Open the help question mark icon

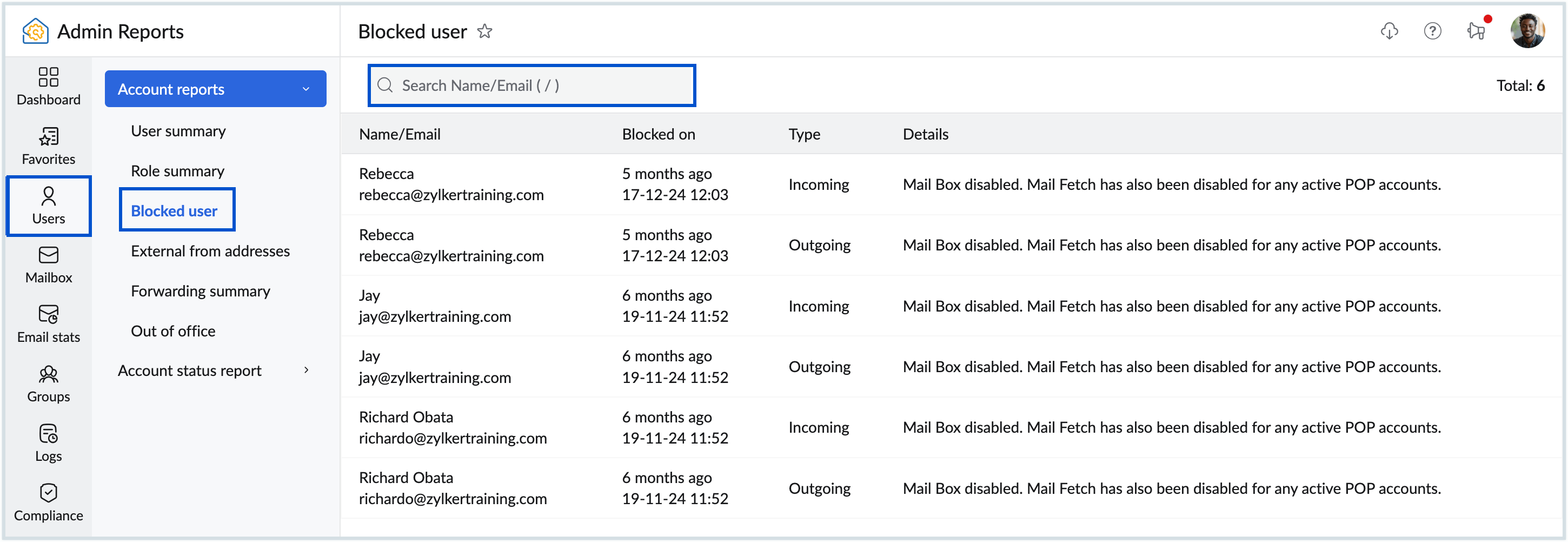tap(1432, 31)
